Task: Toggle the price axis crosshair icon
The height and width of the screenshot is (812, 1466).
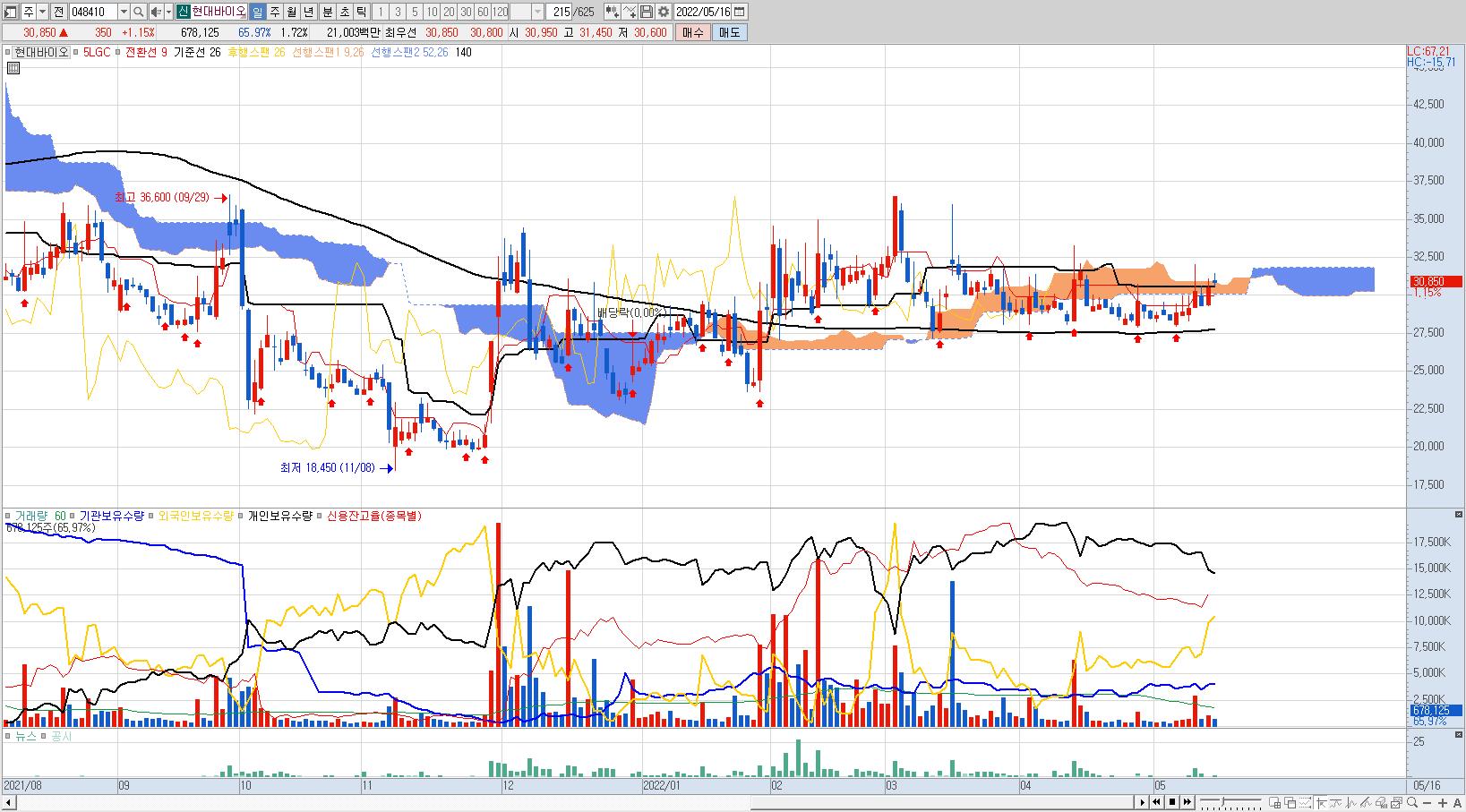Action: pos(1322,802)
